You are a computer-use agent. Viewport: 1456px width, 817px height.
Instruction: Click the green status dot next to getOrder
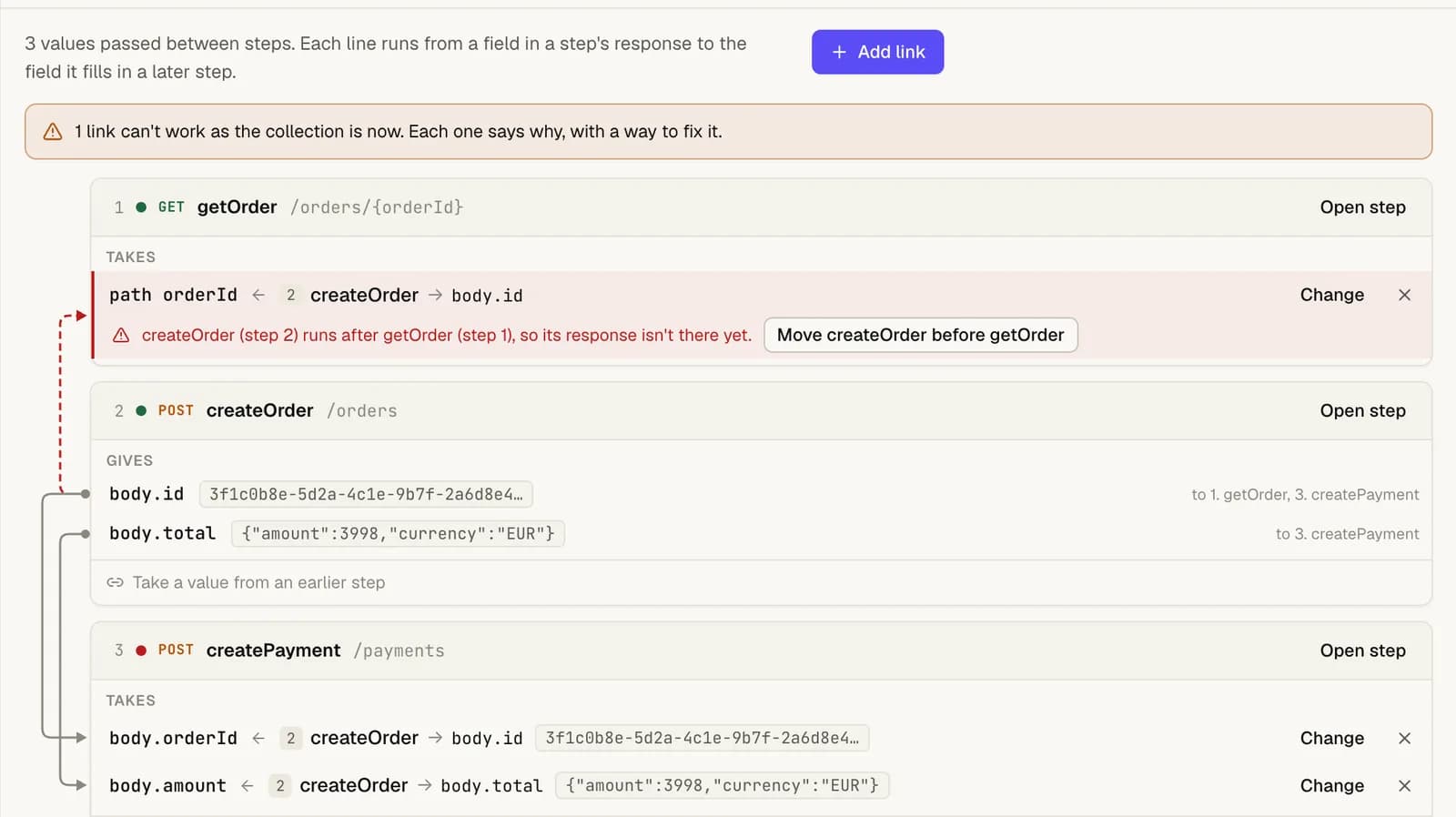pos(141,207)
